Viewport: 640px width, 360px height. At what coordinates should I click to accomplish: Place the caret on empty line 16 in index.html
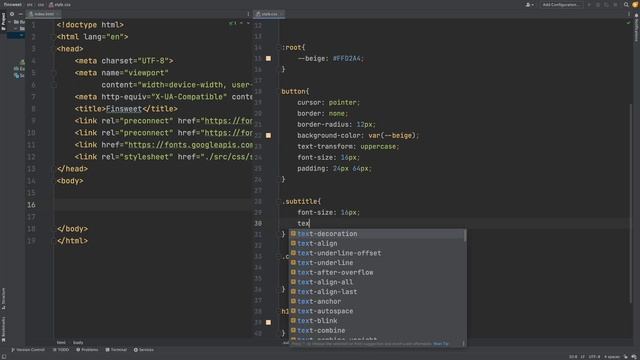pyautogui.click(x=153, y=205)
